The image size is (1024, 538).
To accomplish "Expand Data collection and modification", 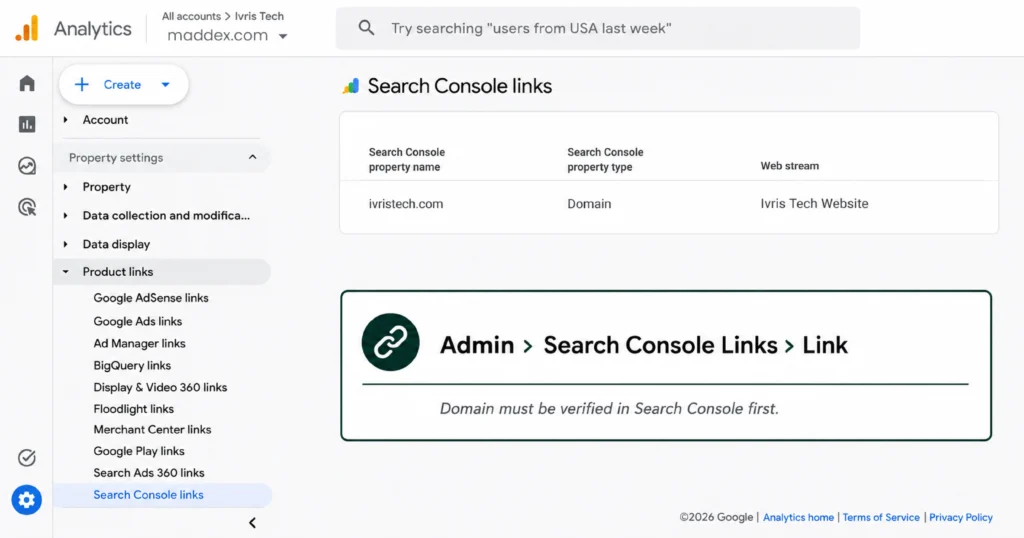I will click(166, 215).
